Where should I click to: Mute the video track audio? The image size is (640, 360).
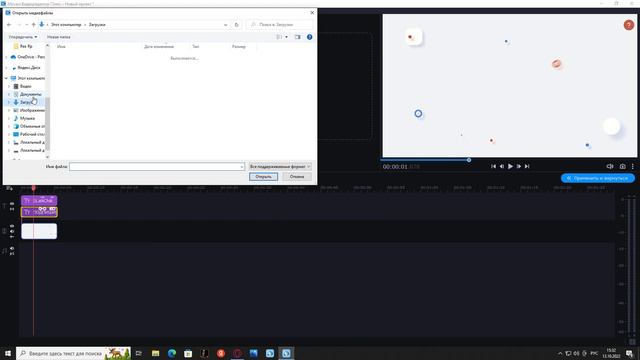[12, 231]
